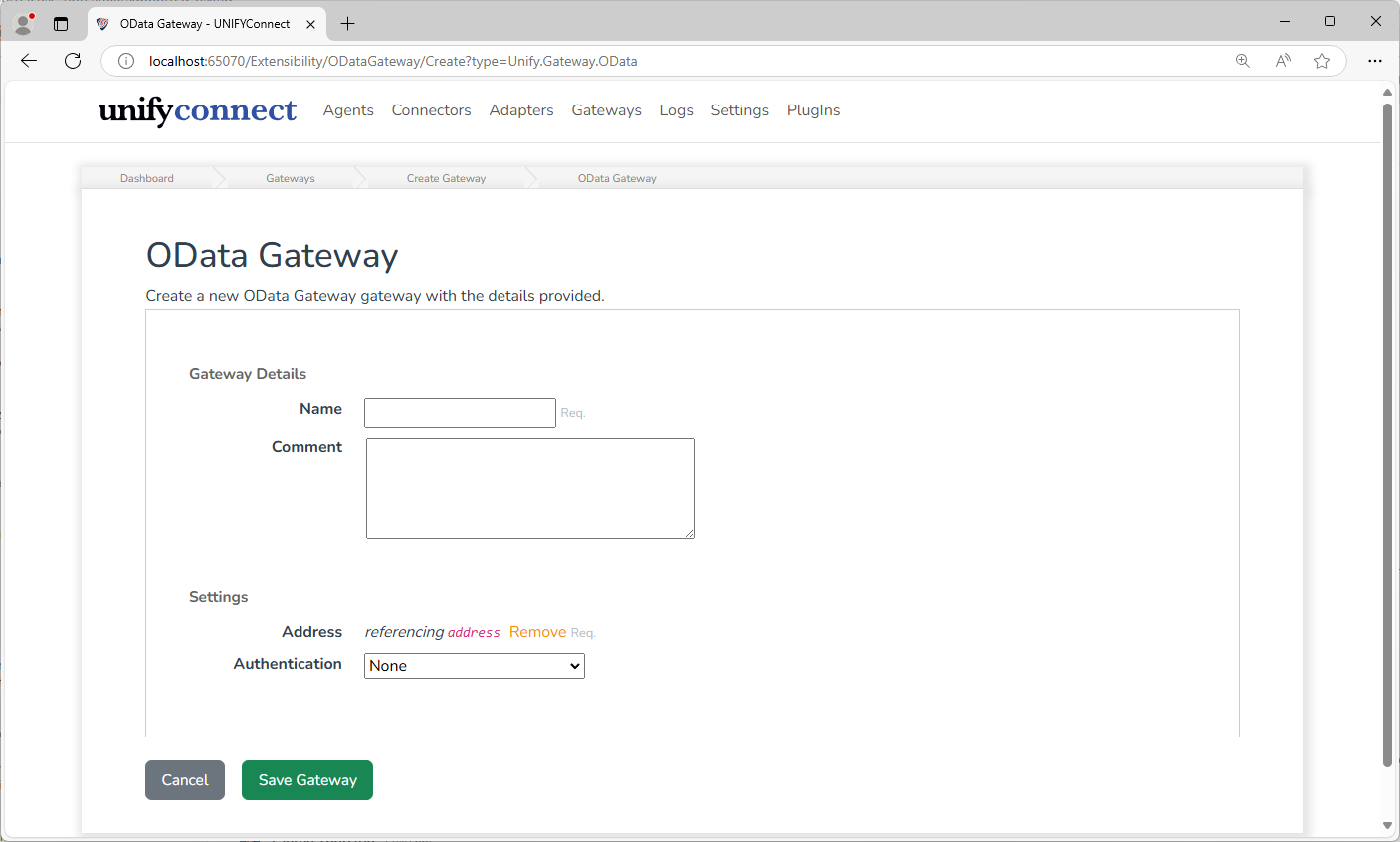This screenshot has height=842, width=1400.
Task: Cancel gateway creation
Action: click(185, 780)
